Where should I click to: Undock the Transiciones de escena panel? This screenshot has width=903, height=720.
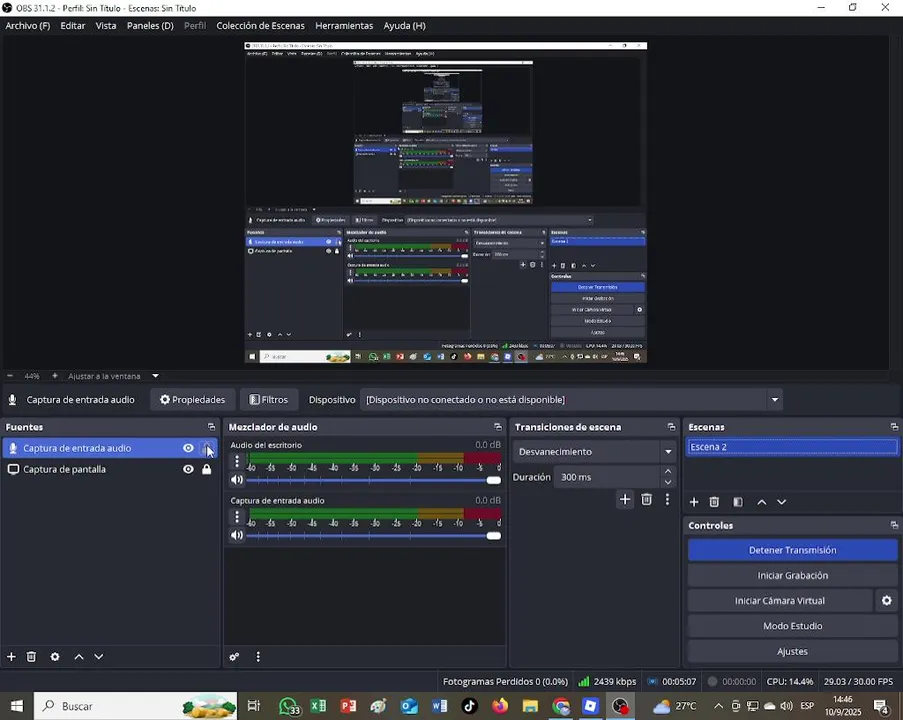pyautogui.click(x=671, y=427)
